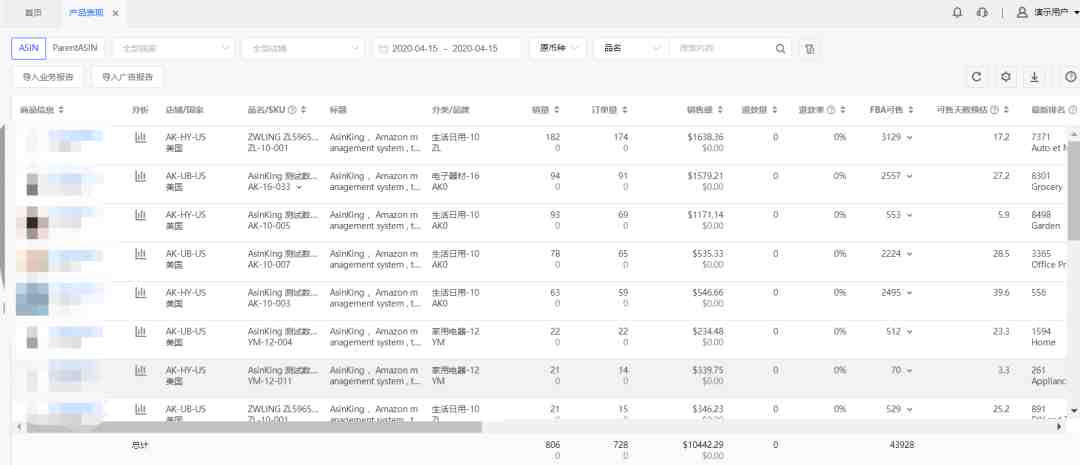Open the 品名 search-type dropdown
The height and width of the screenshot is (465, 1080).
pos(630,48)
